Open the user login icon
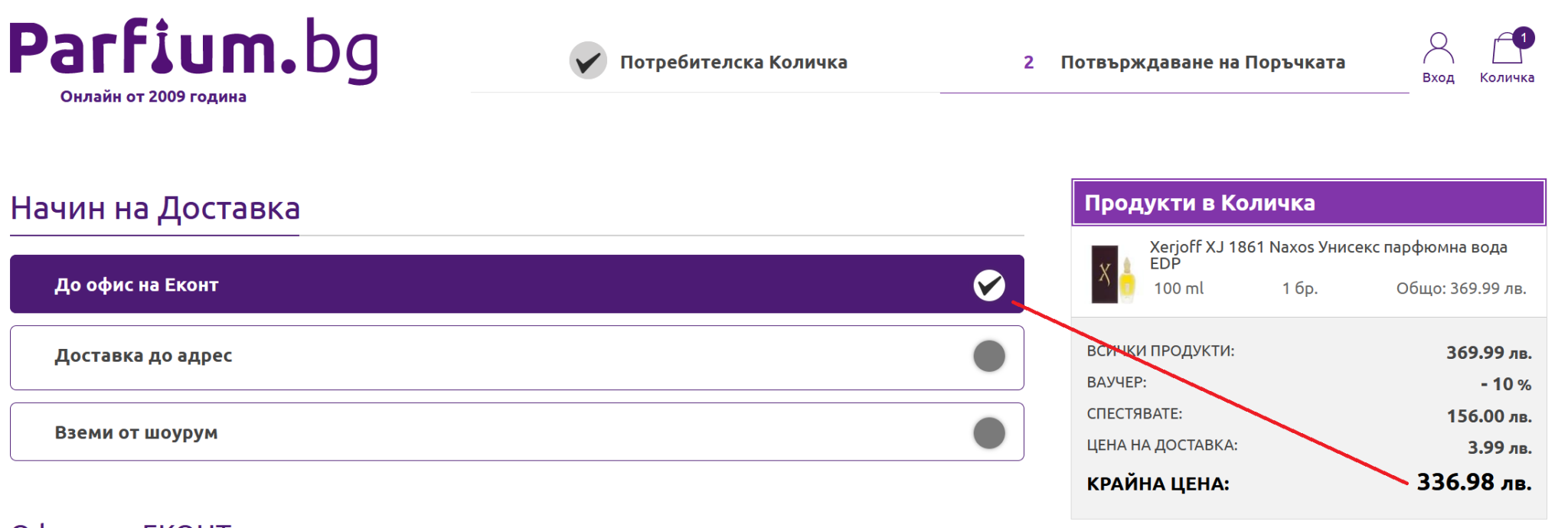Screen dimensions: 1568x528 coord(1438,48)
